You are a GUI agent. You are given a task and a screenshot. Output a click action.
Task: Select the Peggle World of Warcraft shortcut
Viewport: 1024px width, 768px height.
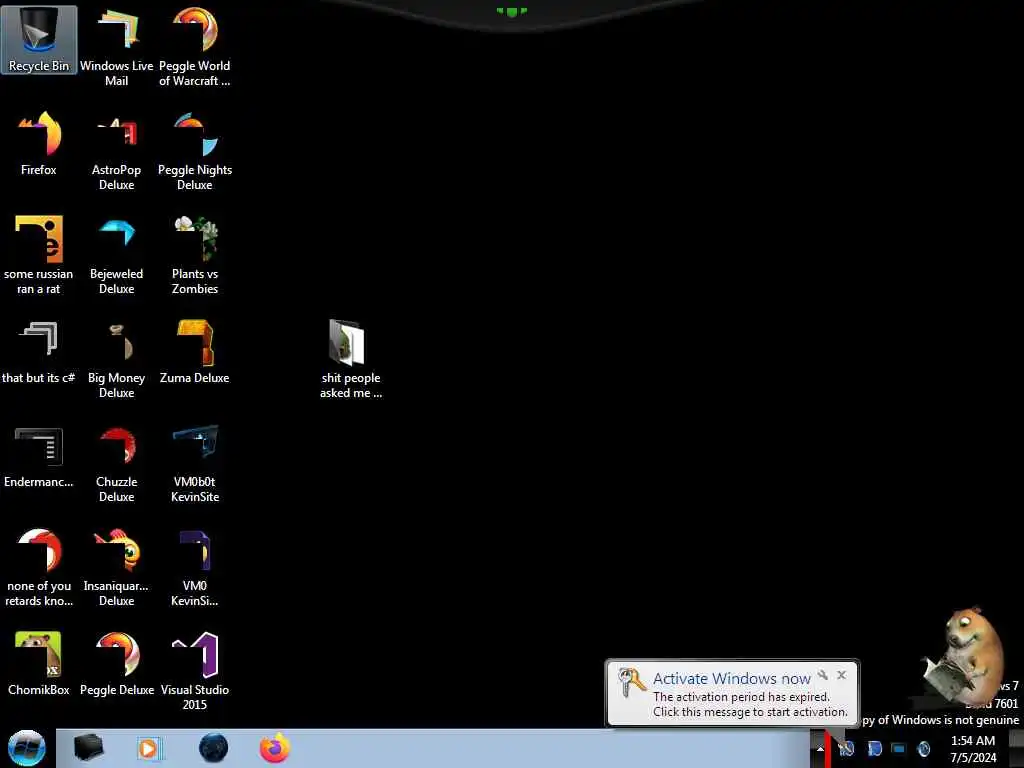195,47
